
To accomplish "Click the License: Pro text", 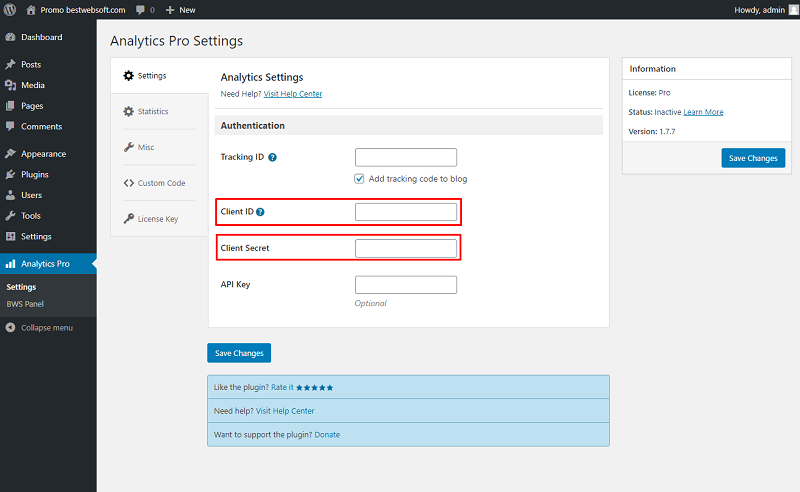I will point(649,92).
